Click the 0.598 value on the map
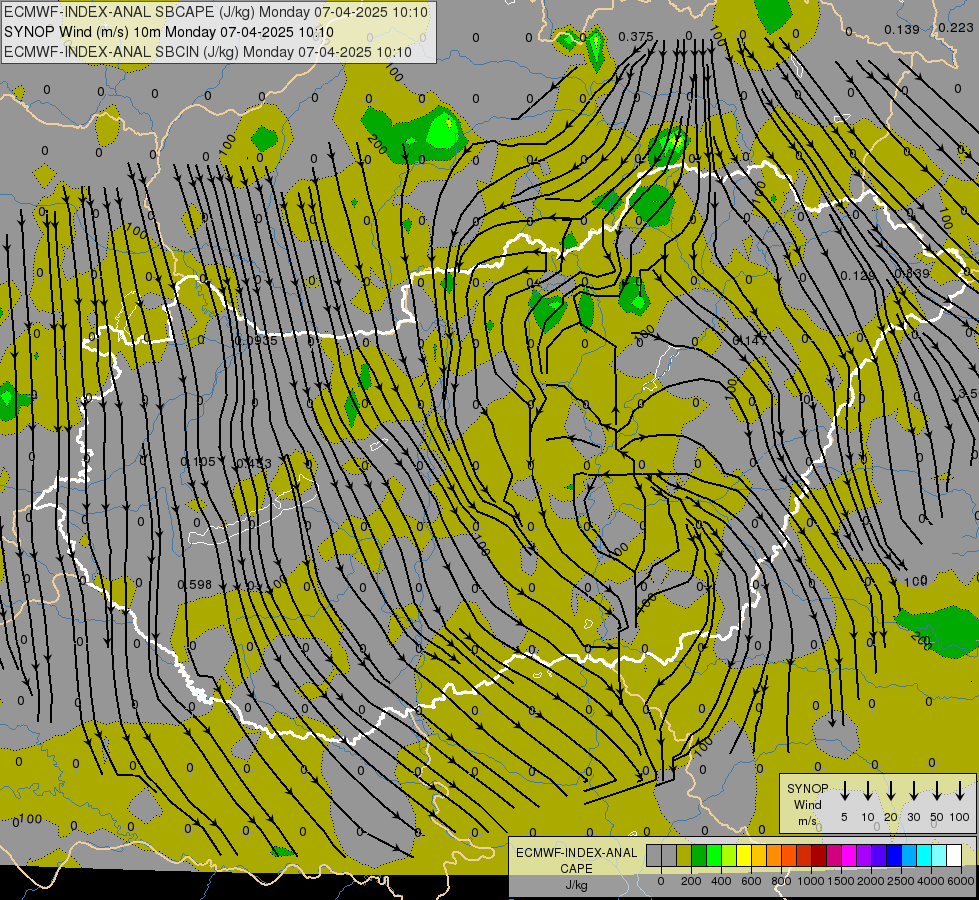The height and width of the screenshot is (900, 979). tap(195, 585)
